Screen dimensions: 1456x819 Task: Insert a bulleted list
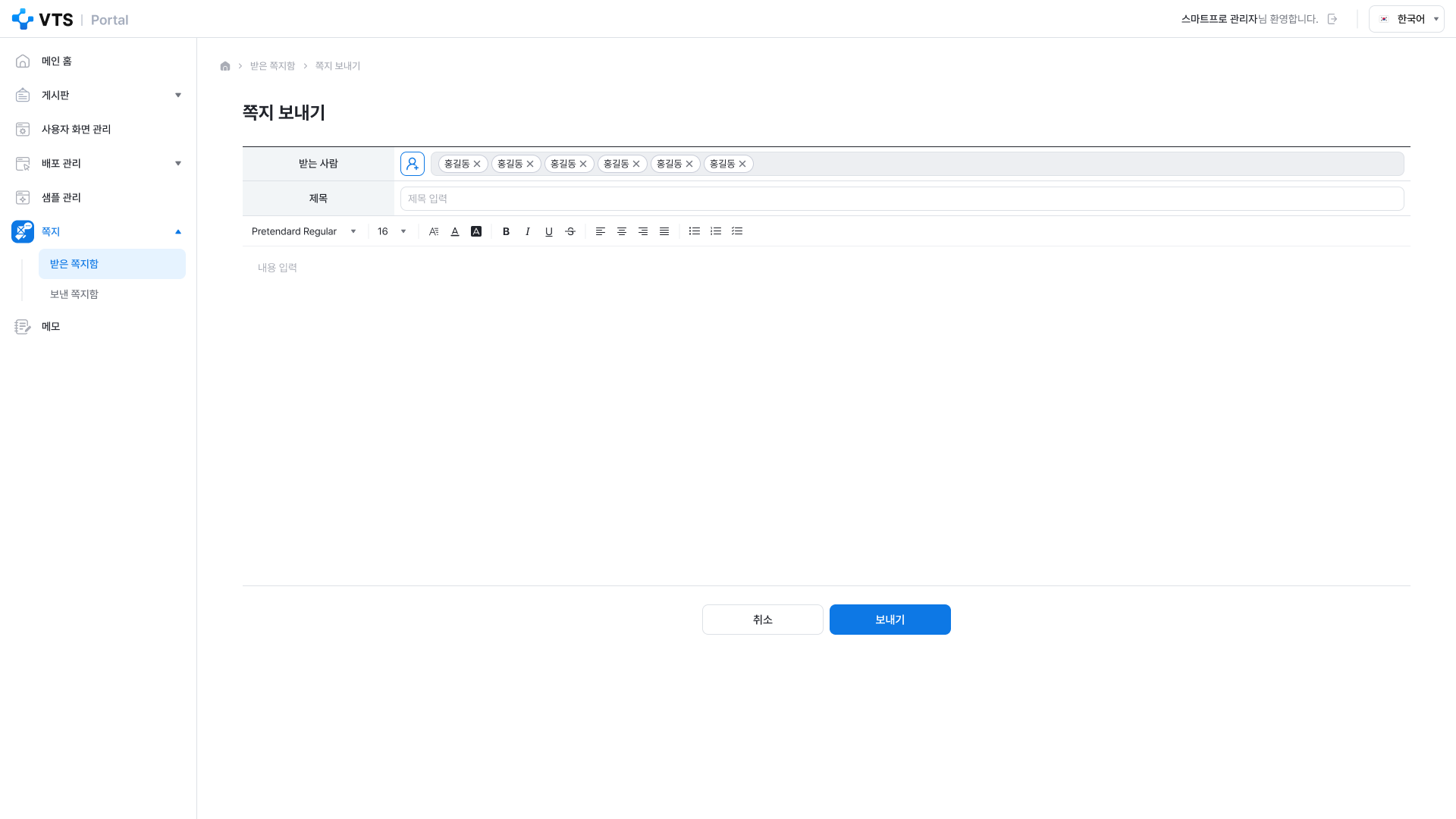tap(695, 231)
